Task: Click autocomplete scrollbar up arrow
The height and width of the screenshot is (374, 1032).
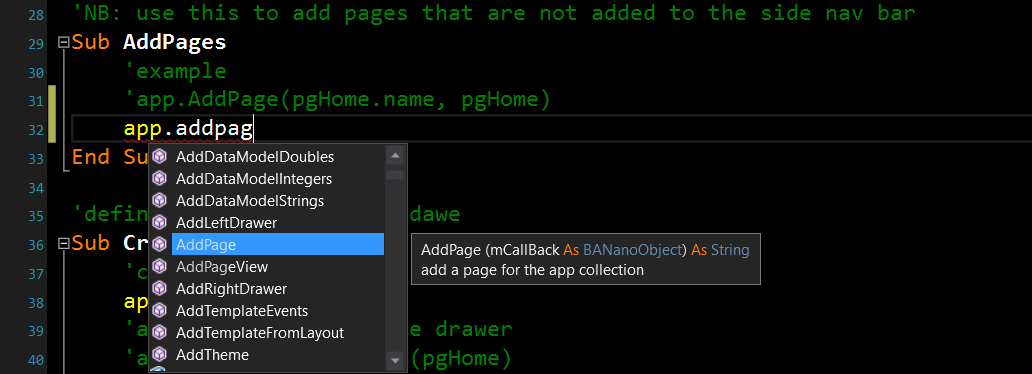Action: (x=395, y=156)
